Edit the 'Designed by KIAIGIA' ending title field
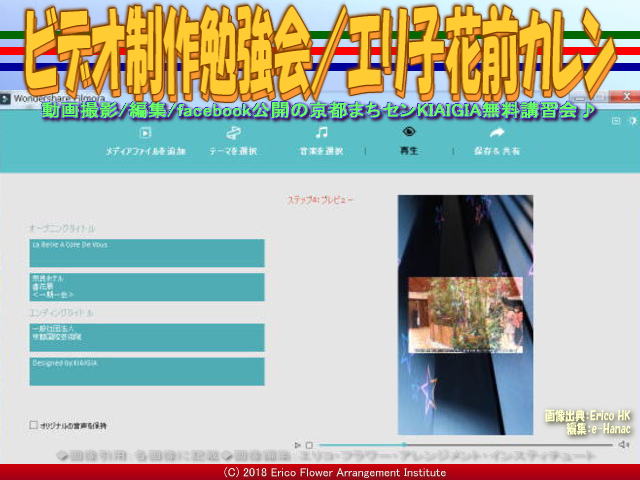This screenshot has height=480, width=640. (147, 371)
